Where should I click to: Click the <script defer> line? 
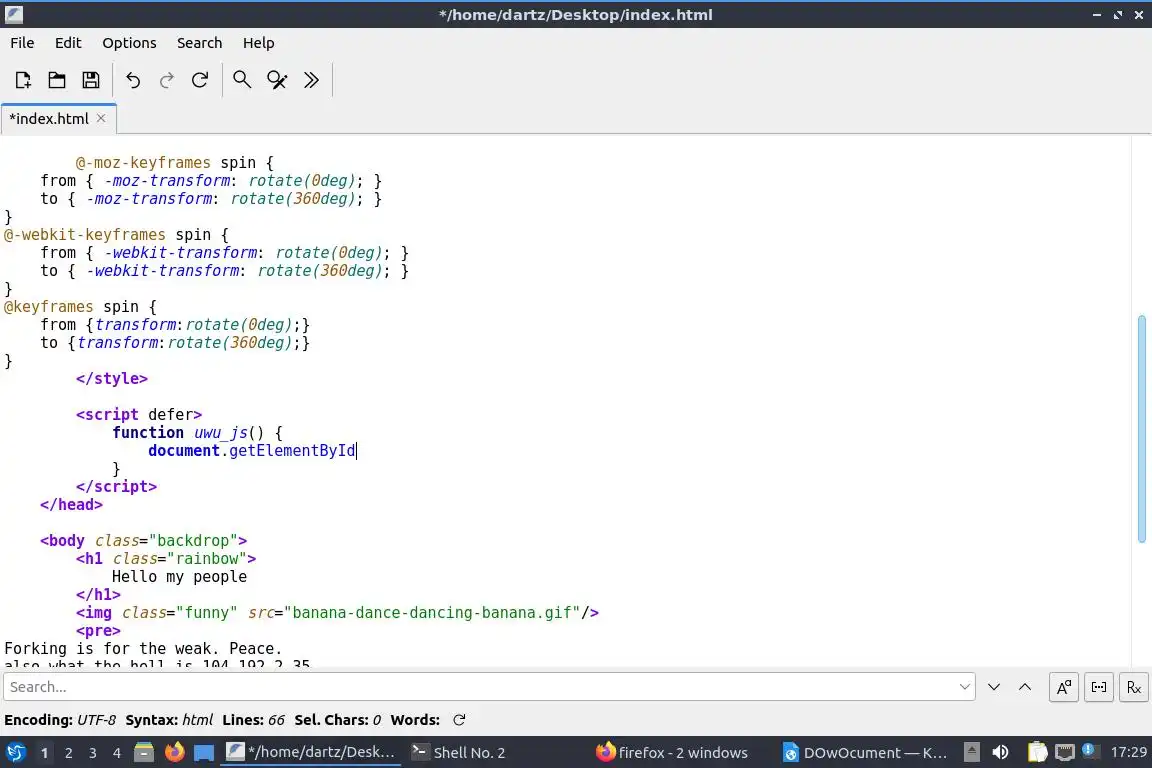point(139,414)
